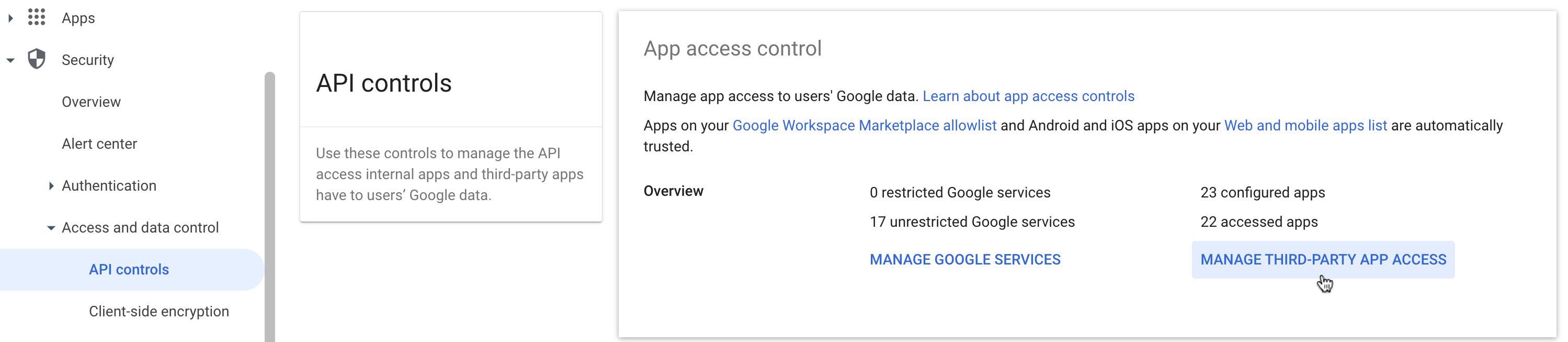Click the '22 accessed apps' text
Screen dimensions: 1568x342
(1259, 222)
